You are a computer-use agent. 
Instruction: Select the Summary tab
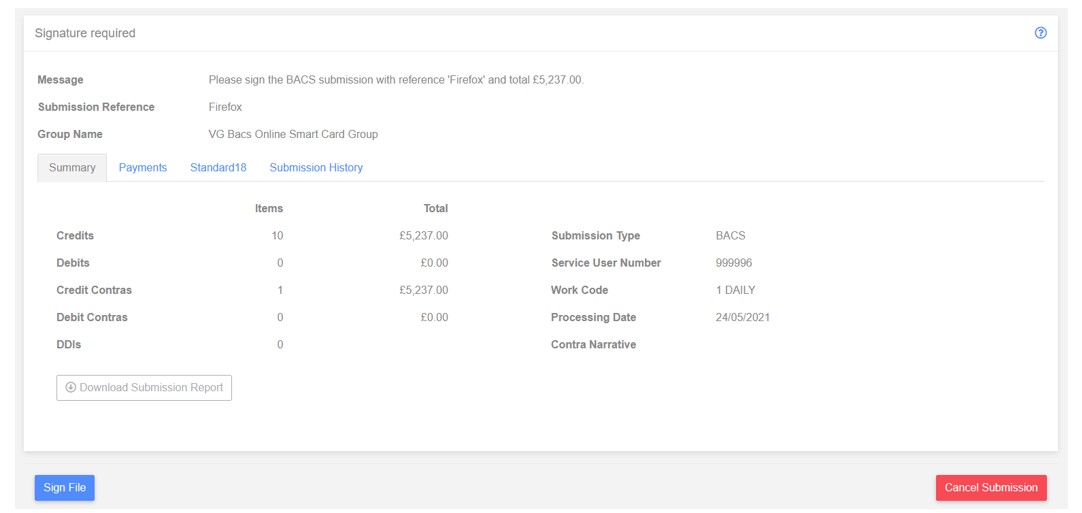[x=72, y=168]
